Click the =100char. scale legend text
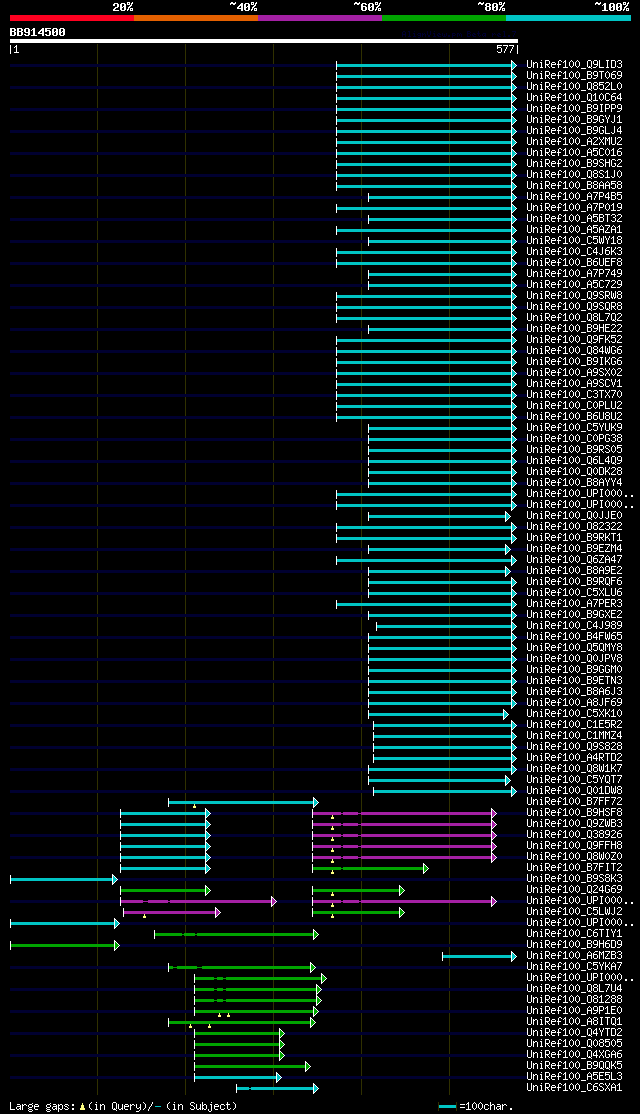Image resolution: width=640 pixels, height=1114 pixels. (x=487, y=1107)
